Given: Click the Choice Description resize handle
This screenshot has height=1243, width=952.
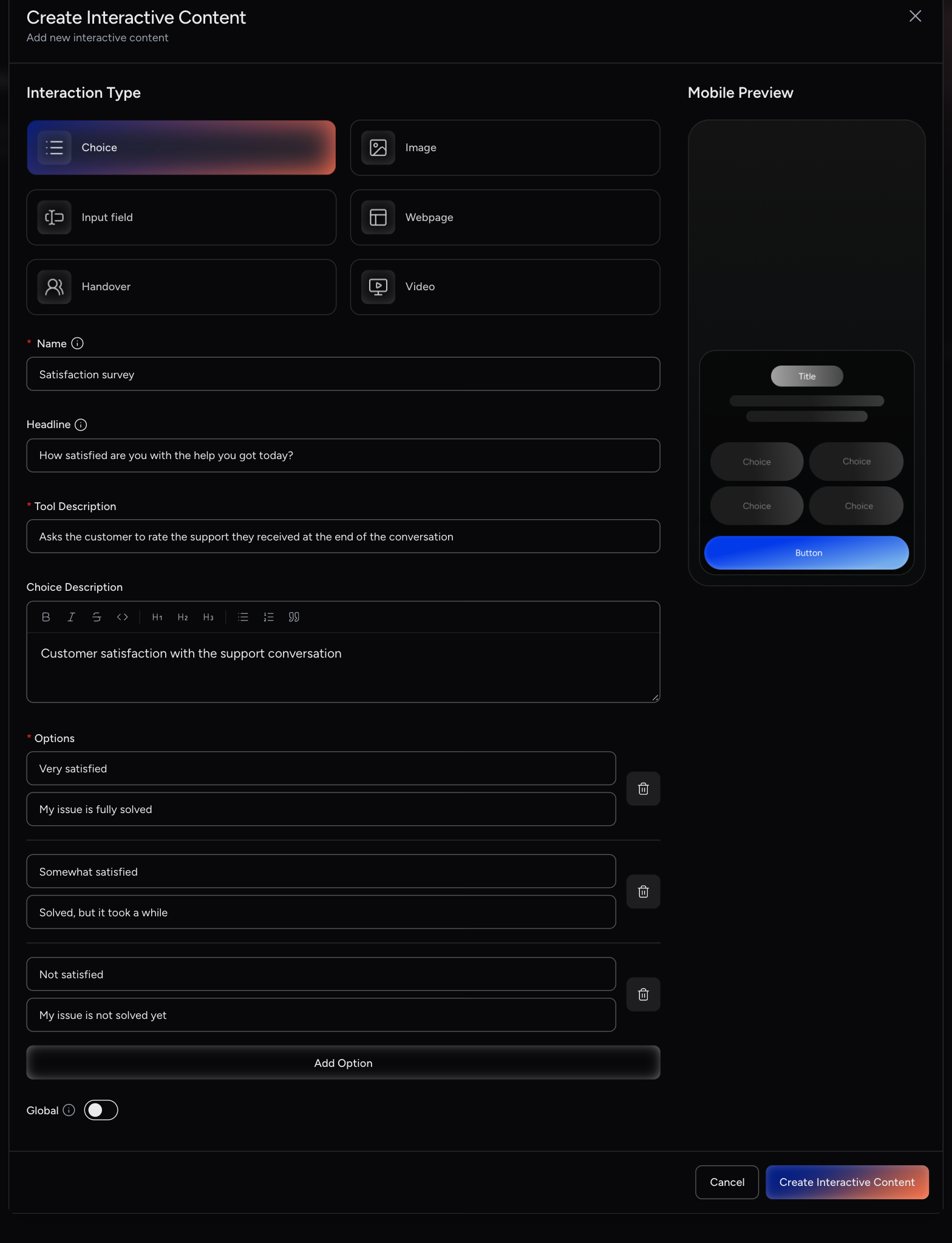Looking at the screenshot, I should [x=655, y=698].
